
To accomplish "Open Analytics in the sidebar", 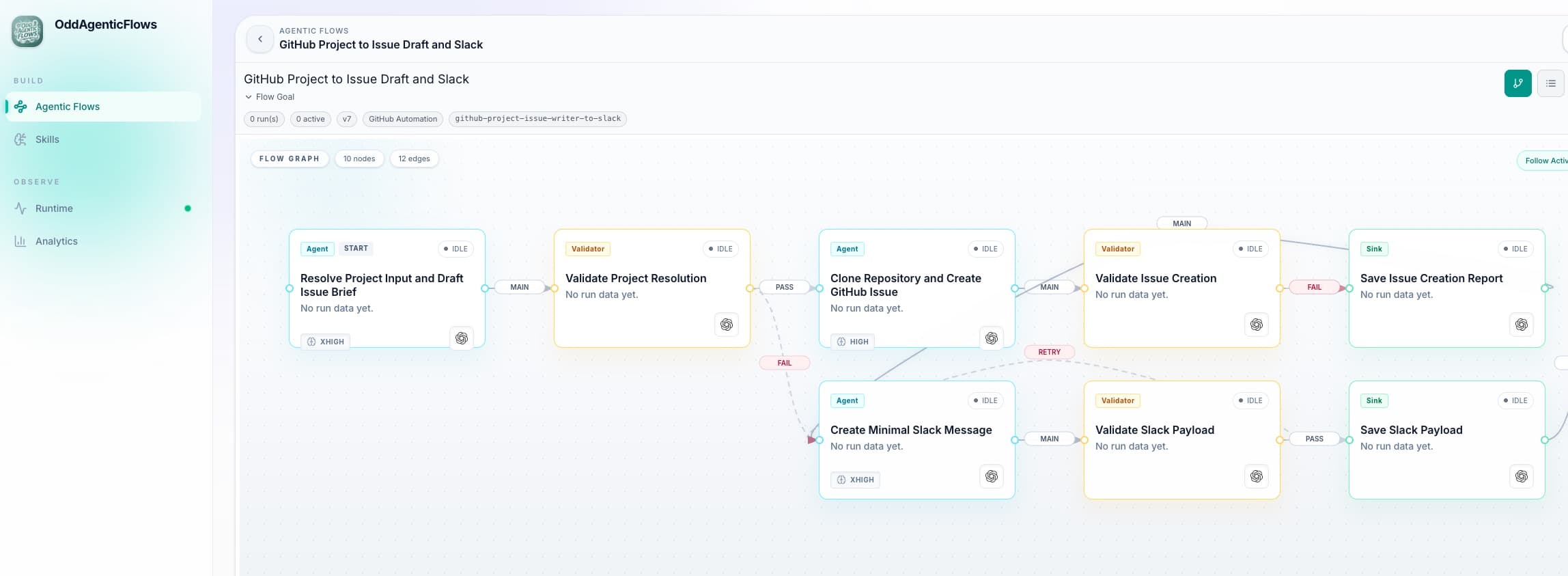I will (104, 241).
